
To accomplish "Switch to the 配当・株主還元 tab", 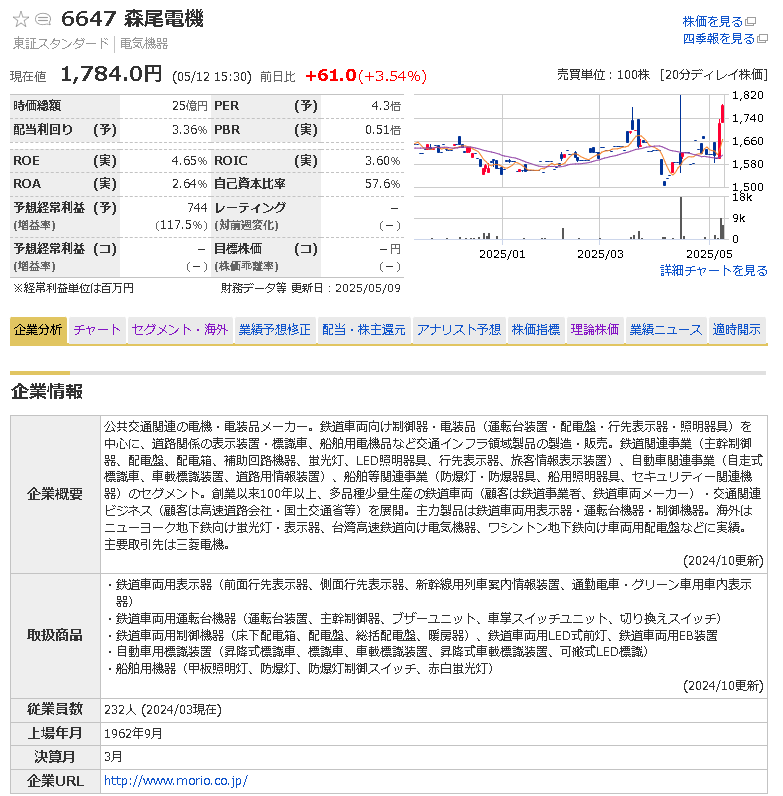I will coord(364,329).
